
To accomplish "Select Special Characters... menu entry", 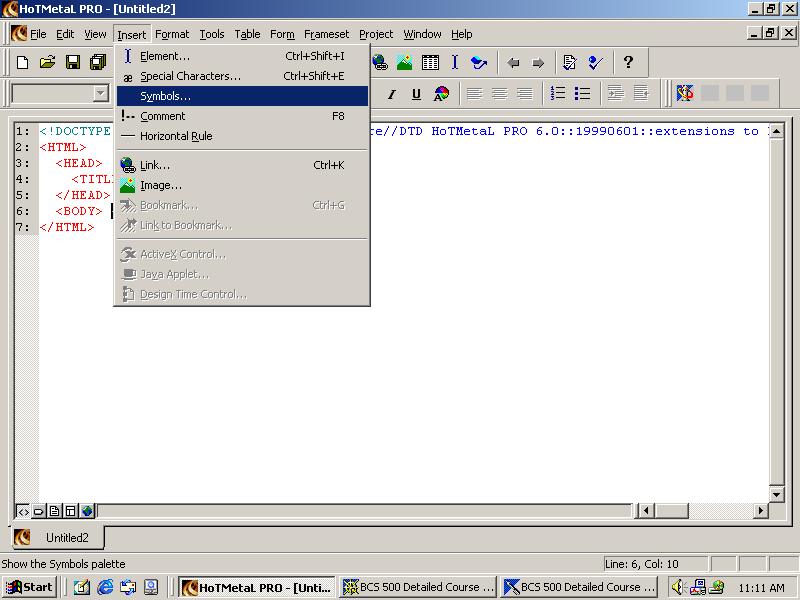I will [242, 76].
